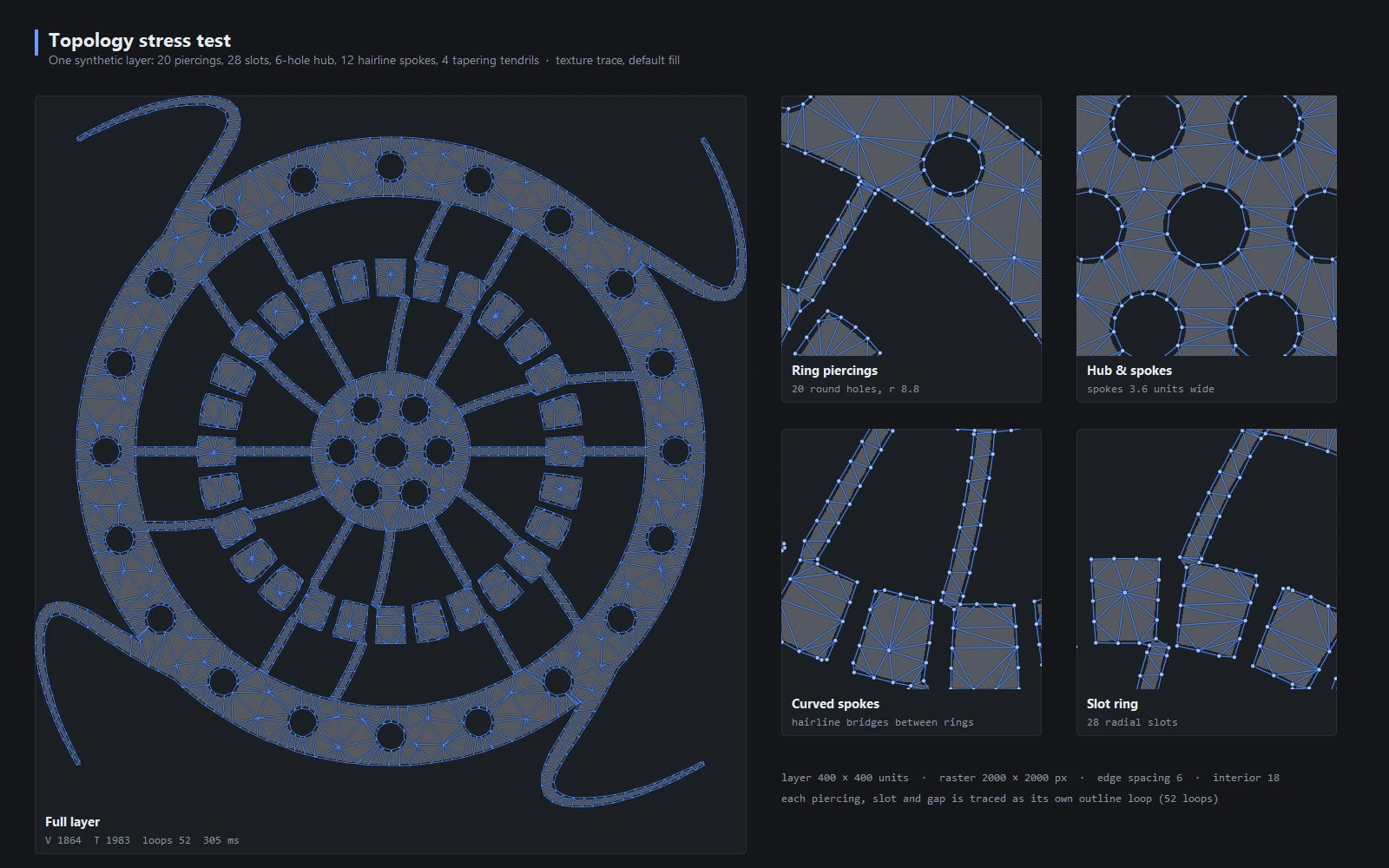The height and width of the screenshot is (868, 1389).
Task: Click the 'Hub & spokes' caption title
Action: coord(1129,371)
